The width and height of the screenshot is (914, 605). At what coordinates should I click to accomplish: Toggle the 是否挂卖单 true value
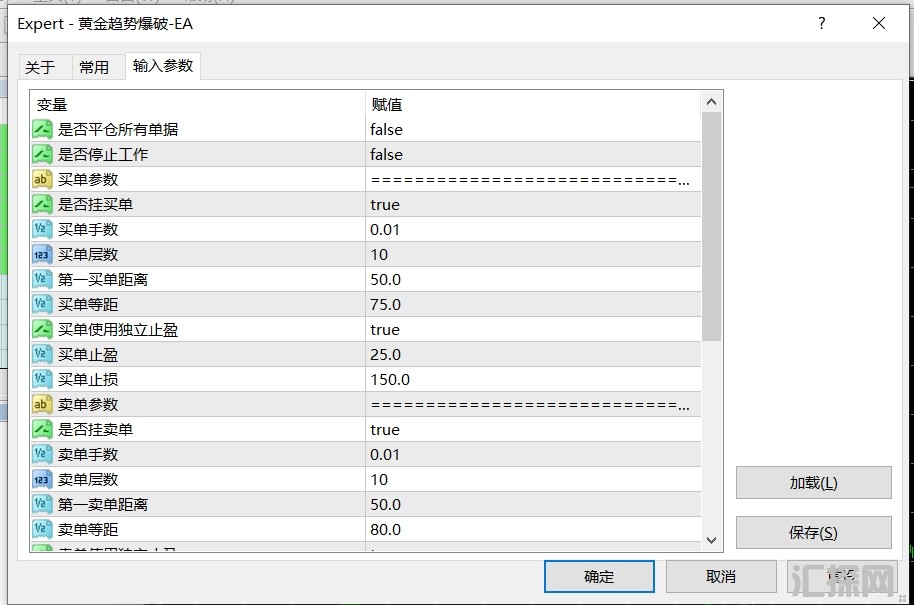(385, 429)
